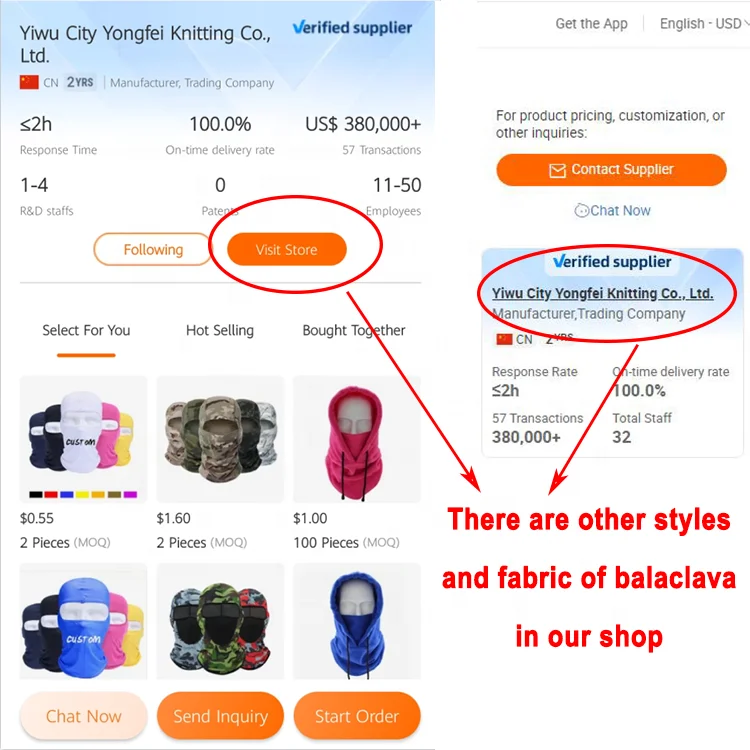This screenshot has height=750, width=750.
Task: Open Yiwu City Yongfei Knitting Co., Ltd. link
Action: 603,293
